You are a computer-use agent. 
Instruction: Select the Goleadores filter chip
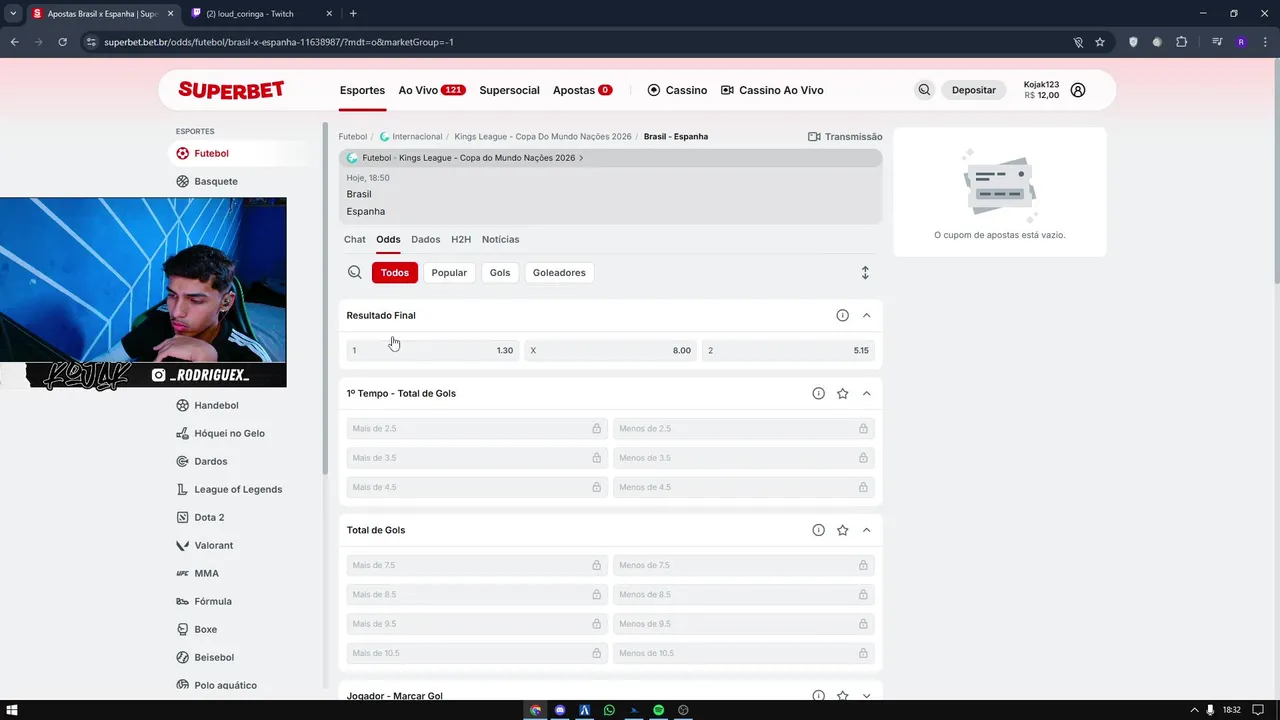tap(559, 272)
